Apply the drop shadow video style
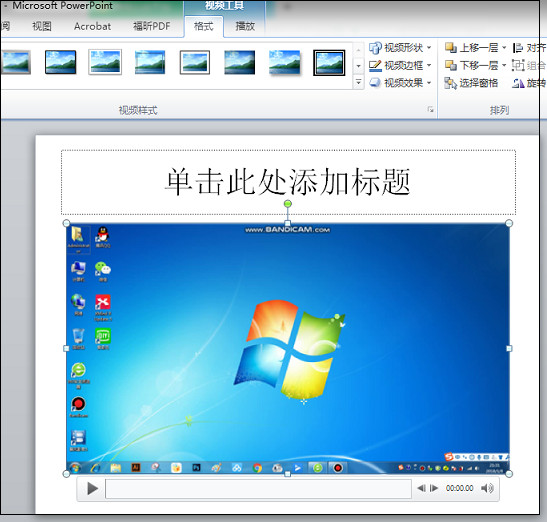This screenshot has width=547, height=522. coord(285,62)
